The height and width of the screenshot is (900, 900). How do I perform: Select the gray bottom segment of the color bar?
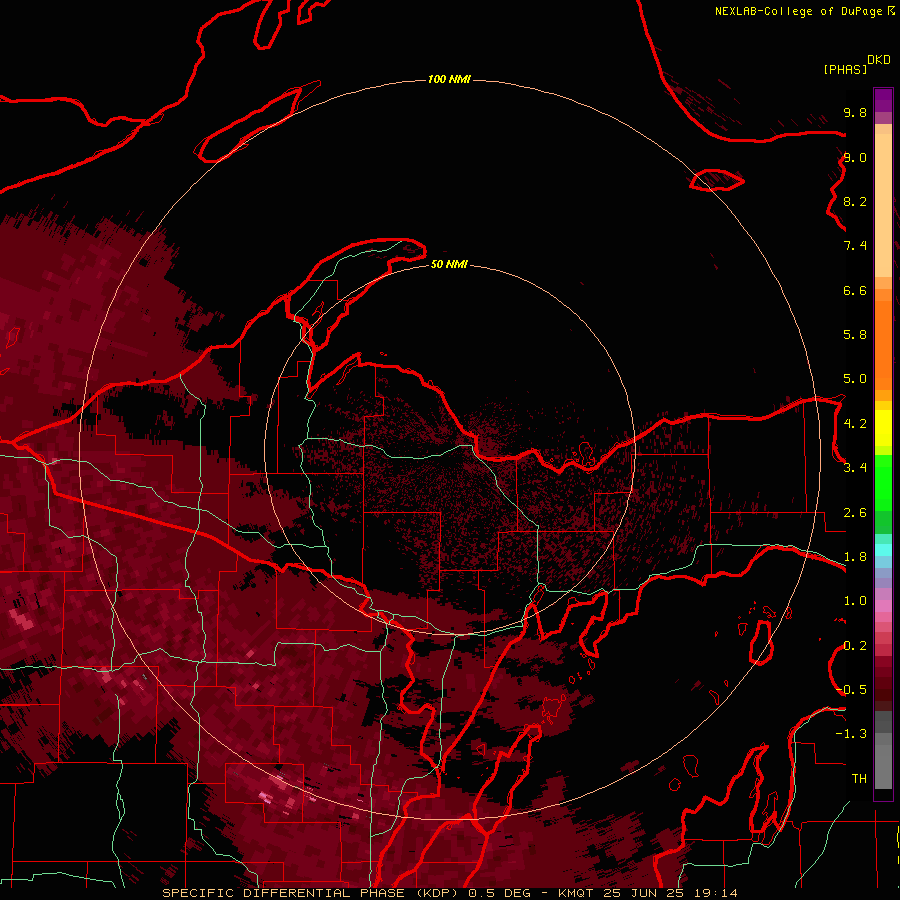point(883,766)
